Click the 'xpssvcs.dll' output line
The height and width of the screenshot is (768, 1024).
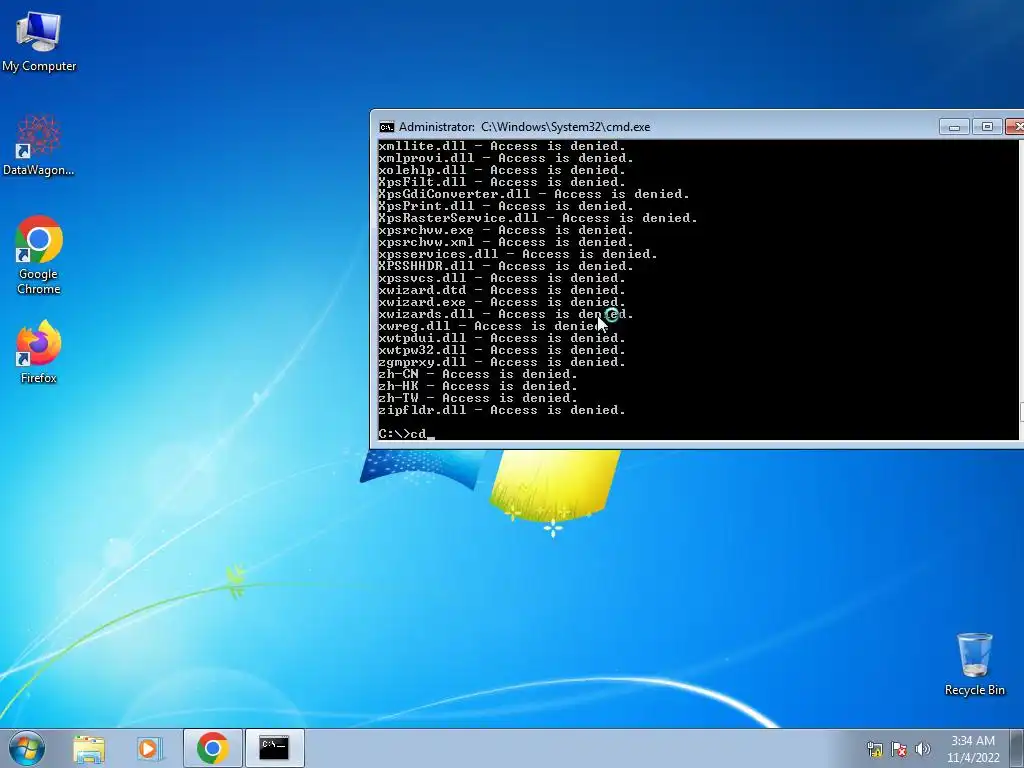(502, 278)
